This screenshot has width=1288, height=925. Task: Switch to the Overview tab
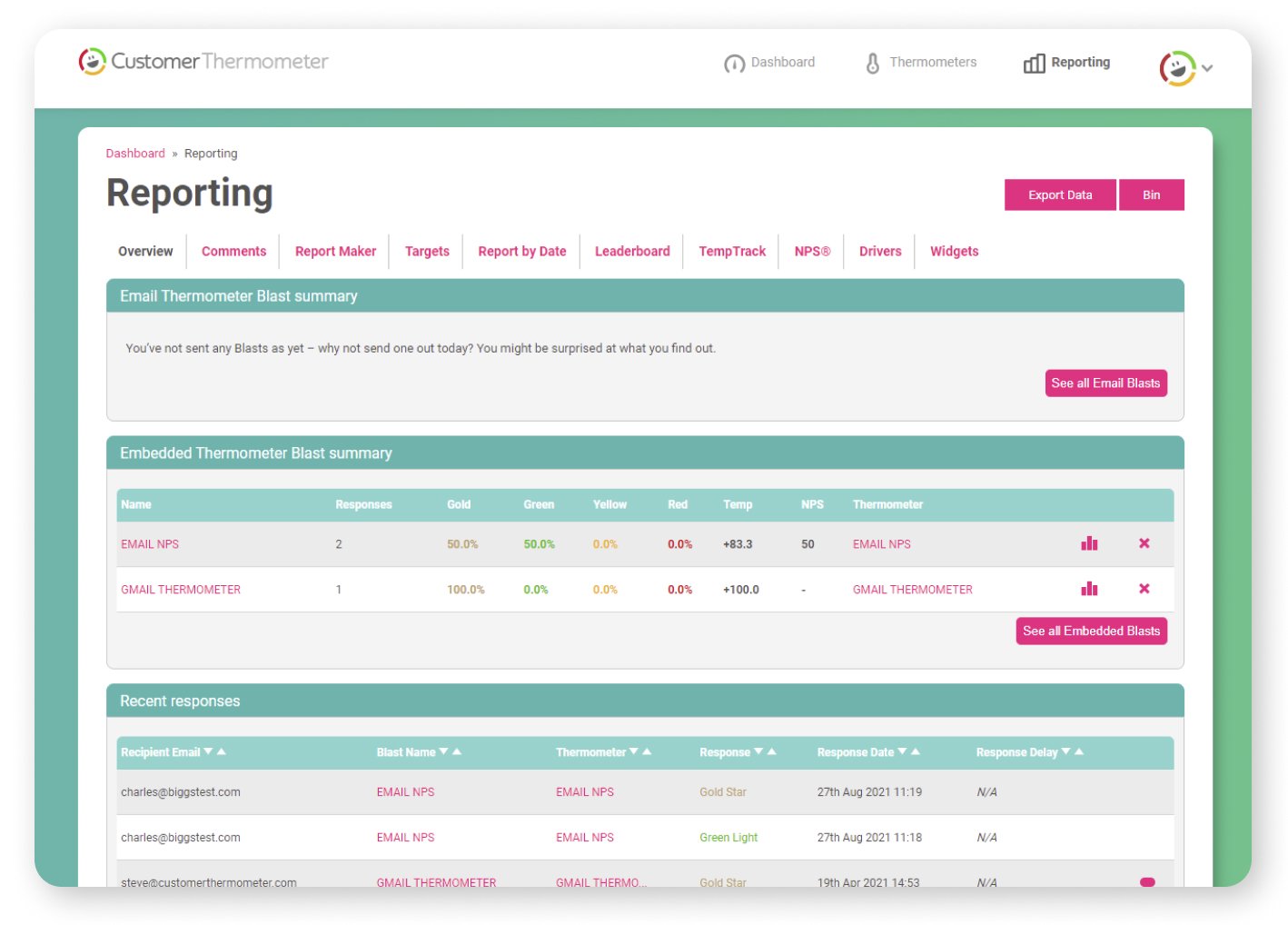tap(145, 252)
